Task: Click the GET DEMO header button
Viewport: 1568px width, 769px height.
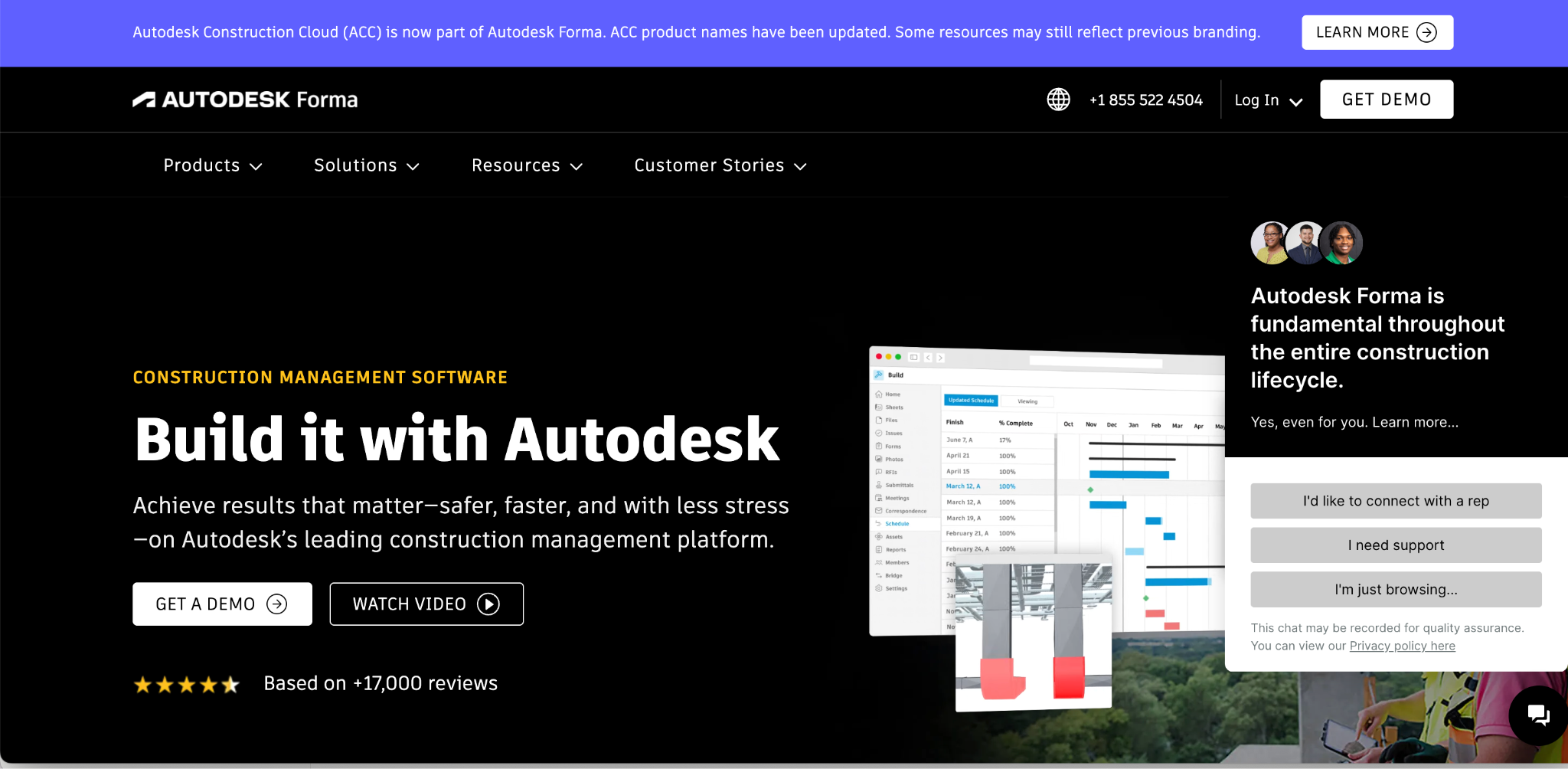Action: tap(1387, 100)
